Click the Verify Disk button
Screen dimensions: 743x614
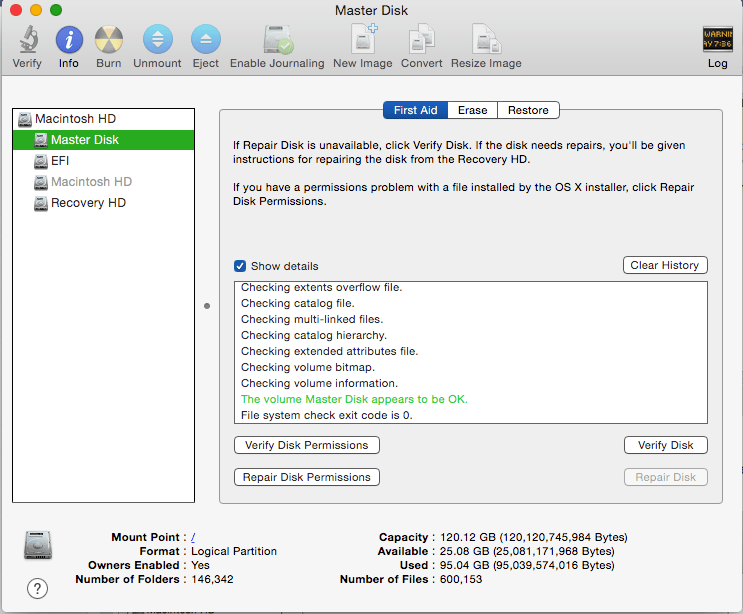pos(666,445)
